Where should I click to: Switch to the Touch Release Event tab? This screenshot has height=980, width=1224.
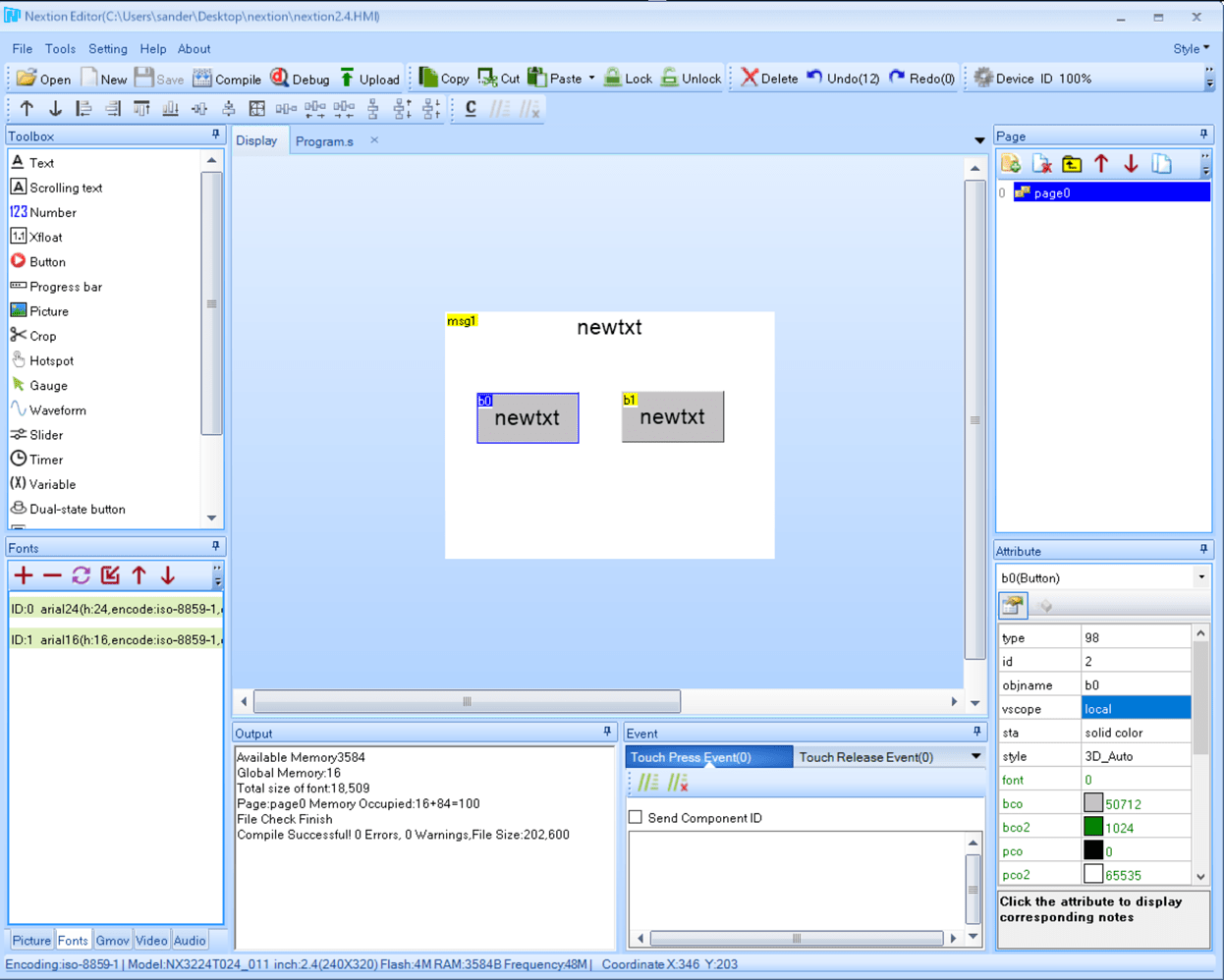click(x=865, y=757)
